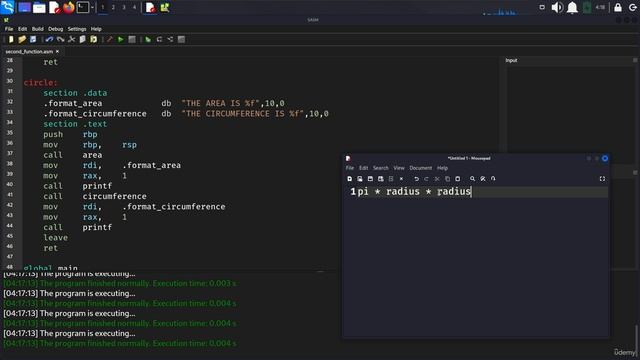The image size is (640, 360).
Task: Open the Kali applications menu icon
Action: tap(7, 7)
